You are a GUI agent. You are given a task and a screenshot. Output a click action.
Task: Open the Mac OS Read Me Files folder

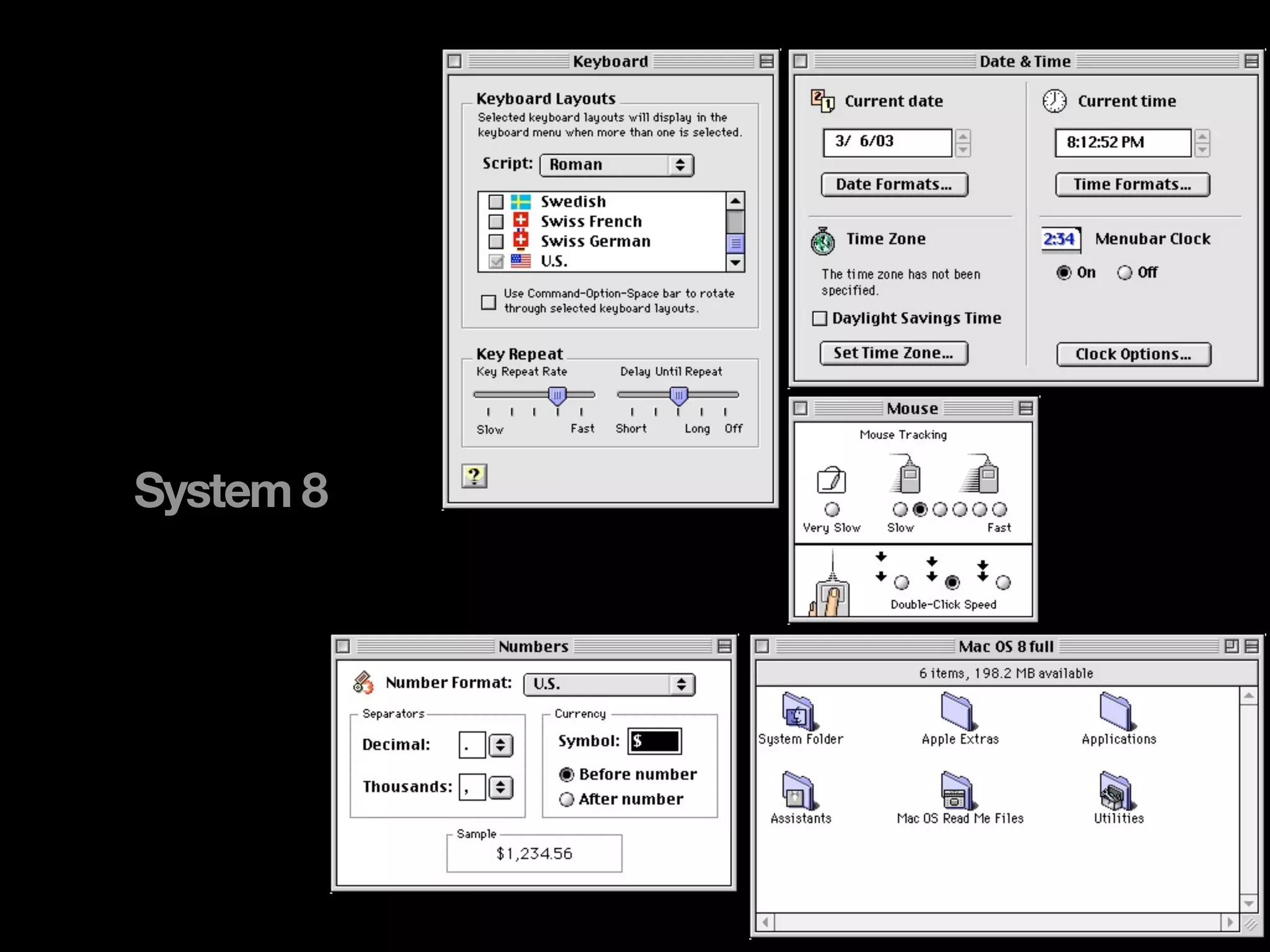click(958, 790)
